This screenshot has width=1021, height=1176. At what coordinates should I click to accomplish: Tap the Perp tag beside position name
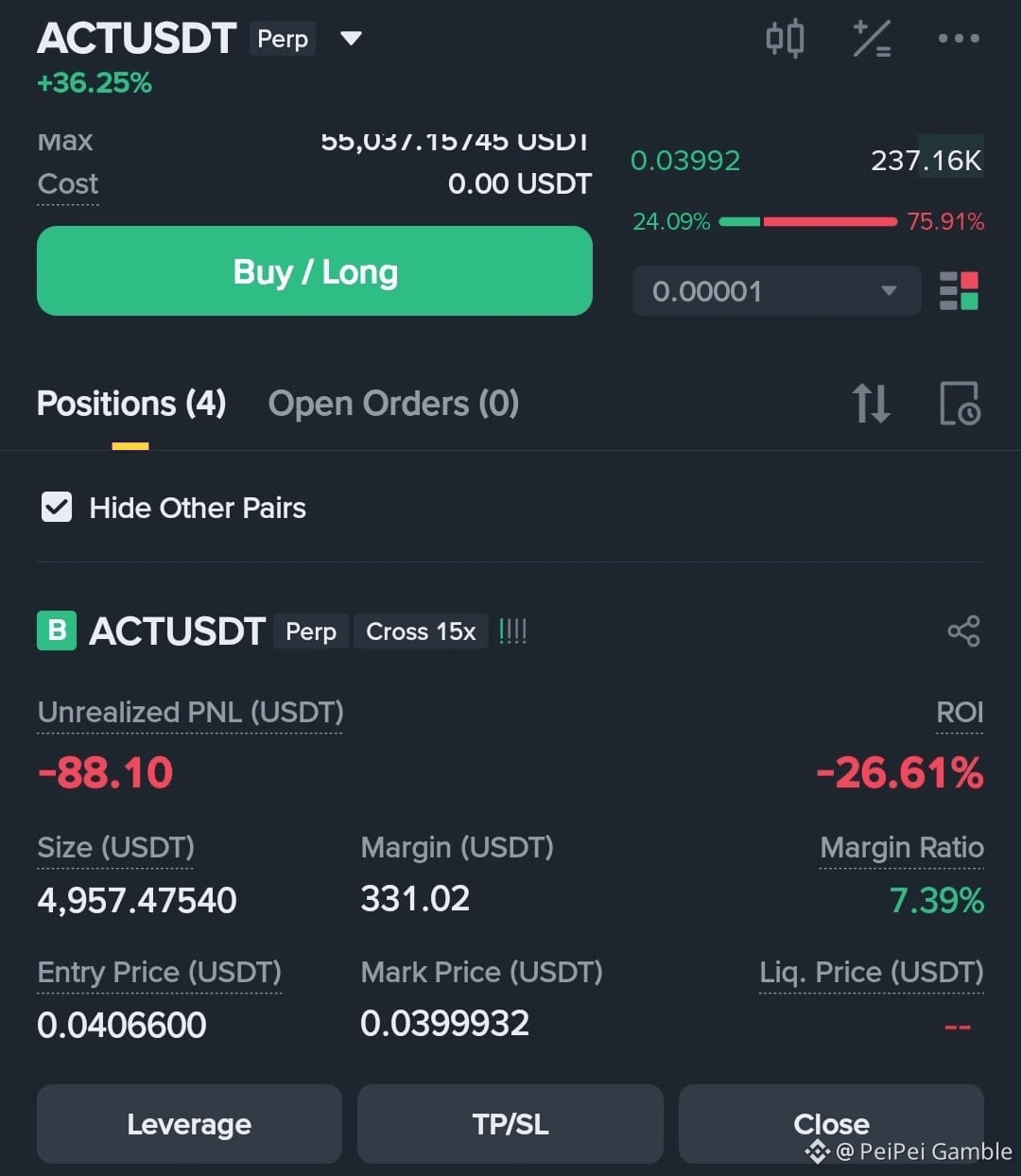pyautogui.click(x=311, y=631)
